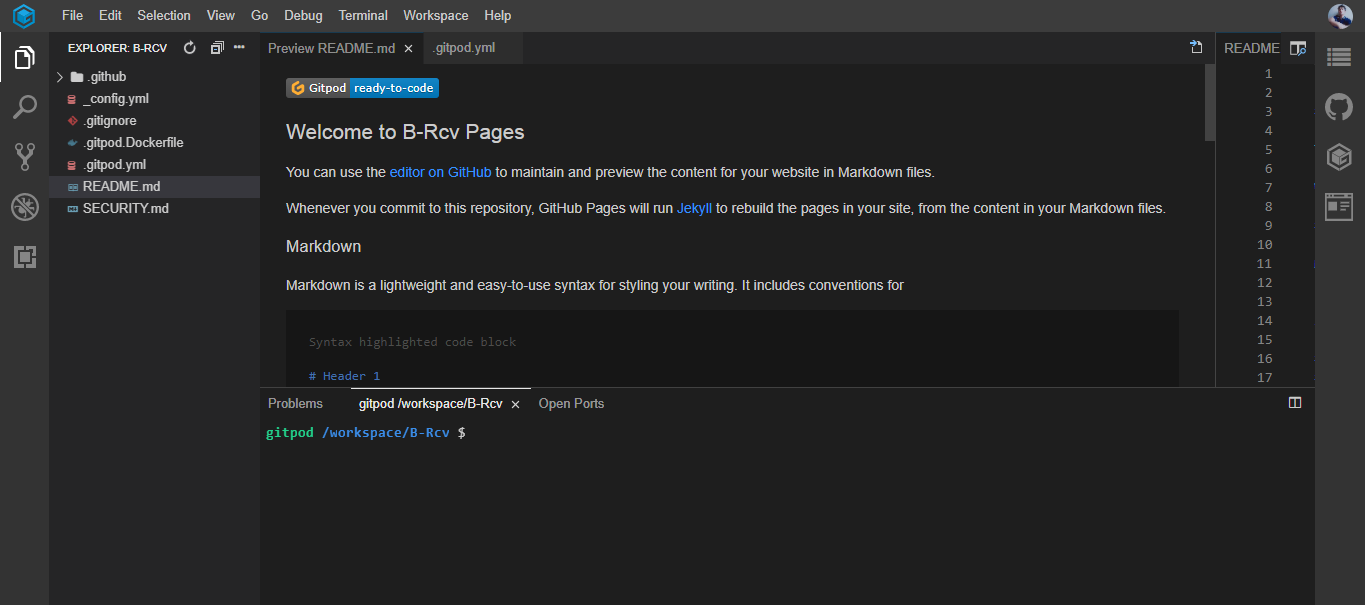Open the Search view in activity bar

tap(24, 107)
